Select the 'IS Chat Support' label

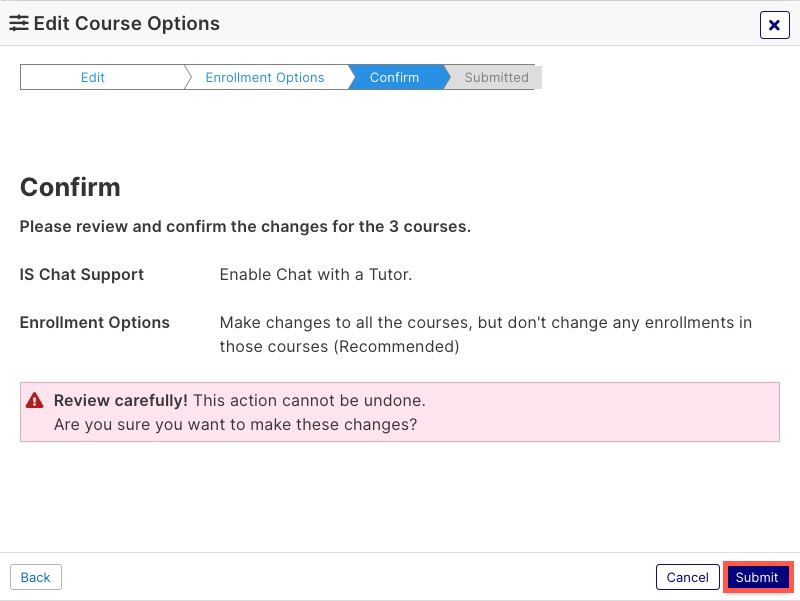point(82,274)
